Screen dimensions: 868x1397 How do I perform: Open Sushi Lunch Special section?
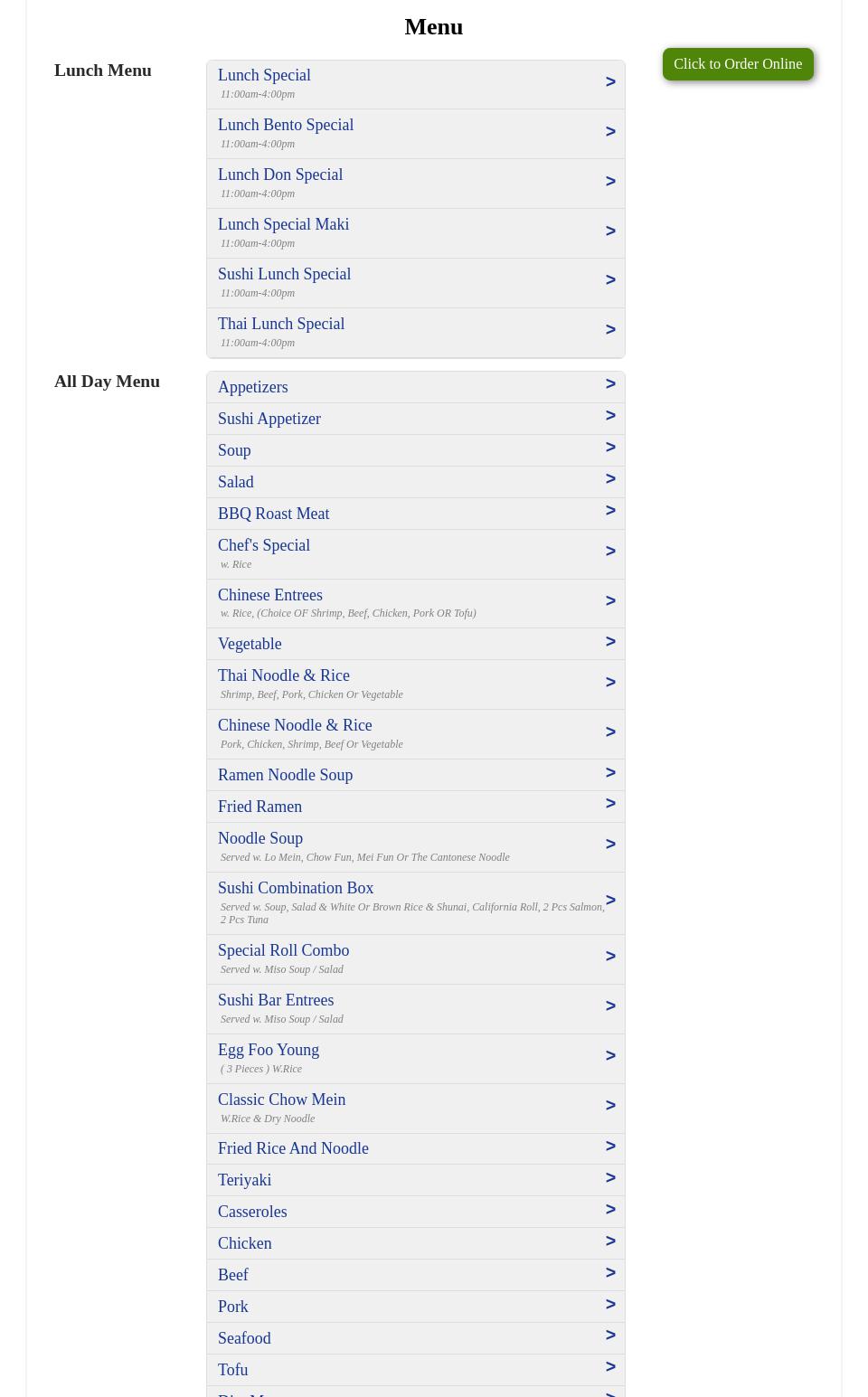pos(284,275)
